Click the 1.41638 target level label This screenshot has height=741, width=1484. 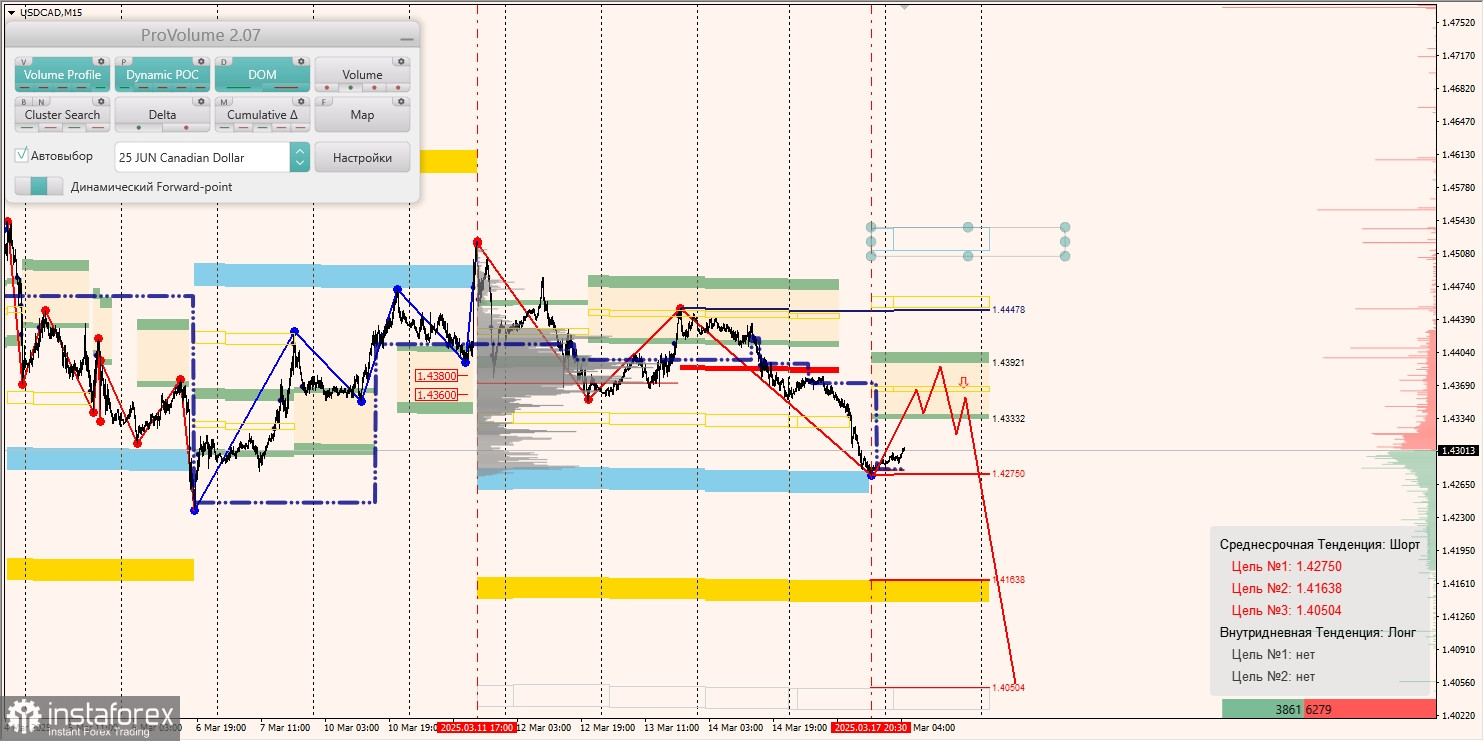tap(1009, 579)
